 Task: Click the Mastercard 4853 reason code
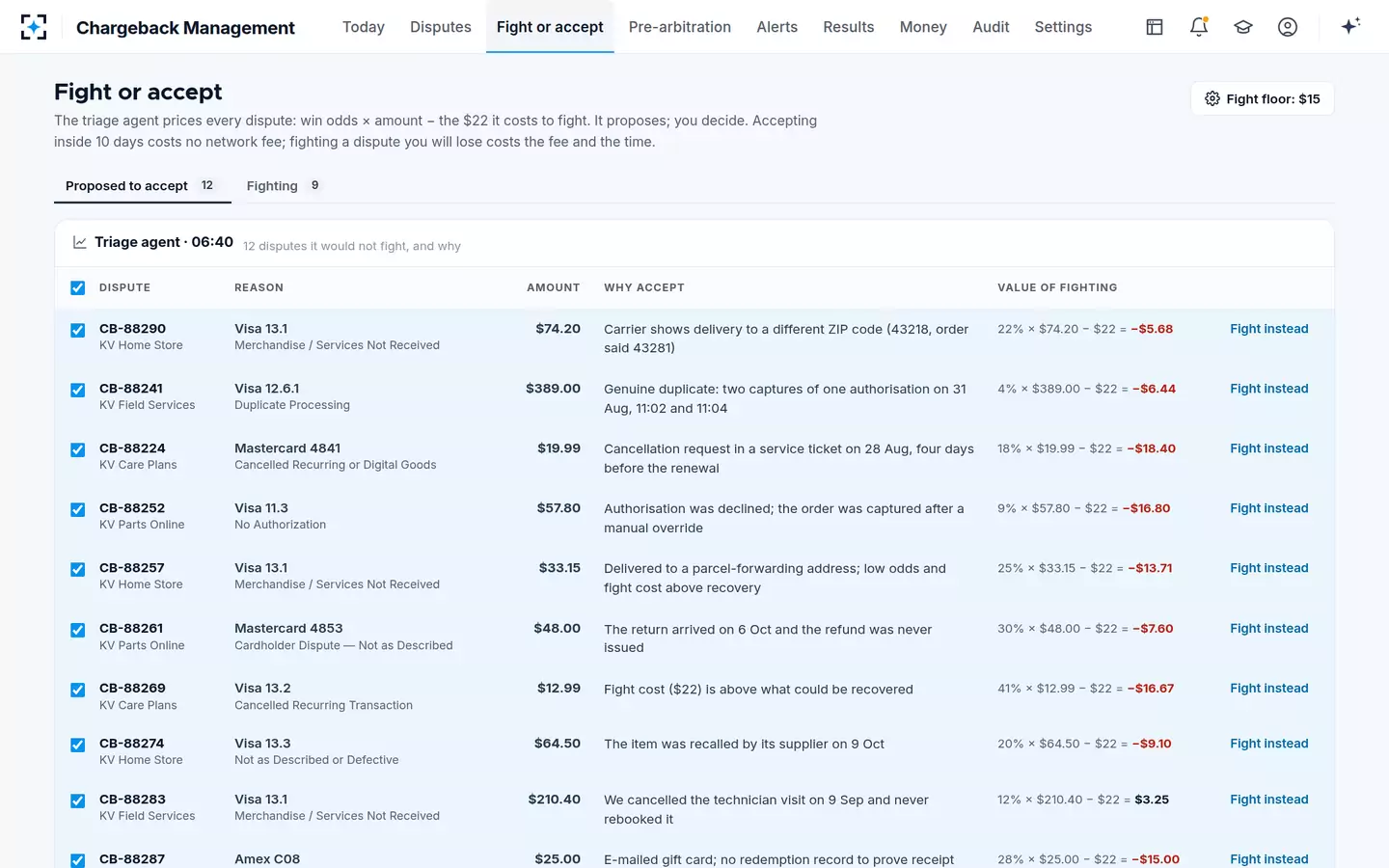(288, 628)
